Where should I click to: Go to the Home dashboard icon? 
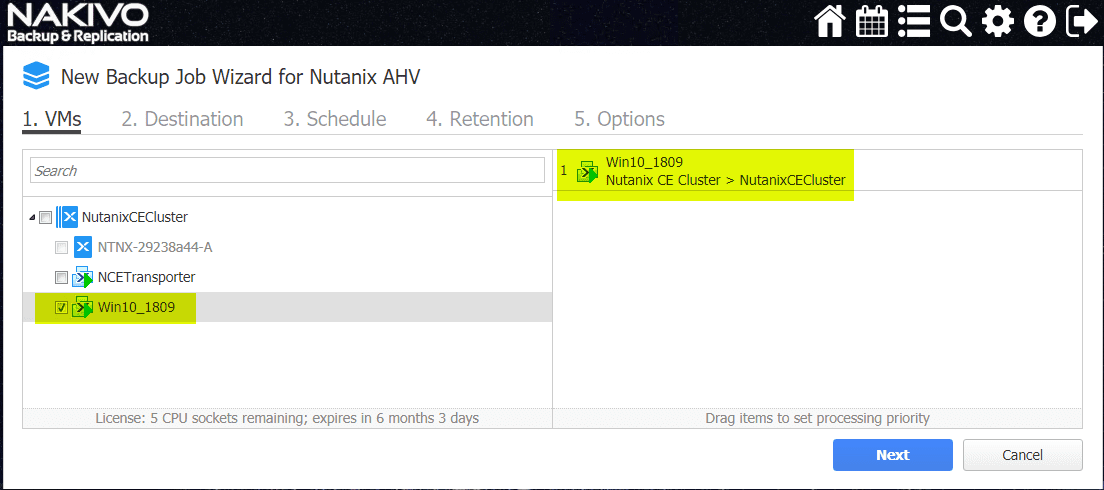pos(830,21)
